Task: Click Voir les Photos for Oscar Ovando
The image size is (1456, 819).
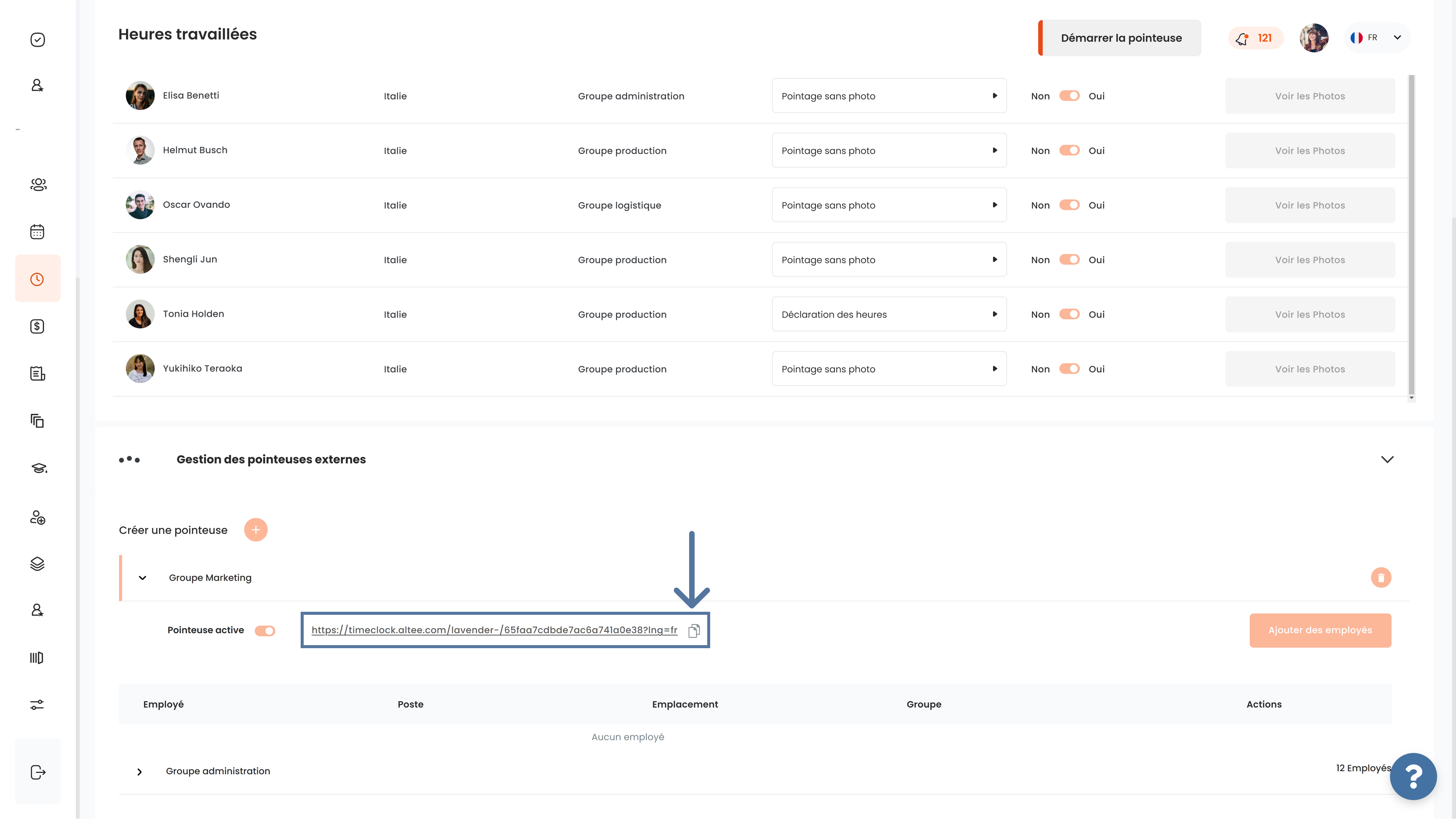Action: [x=1310, y=205]
